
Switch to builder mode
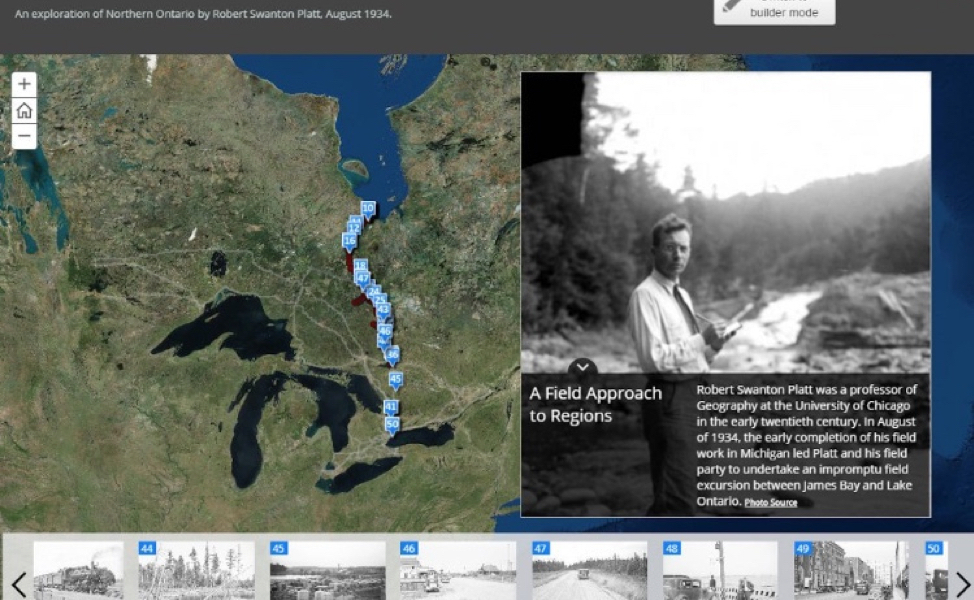[x=773, y=11]
